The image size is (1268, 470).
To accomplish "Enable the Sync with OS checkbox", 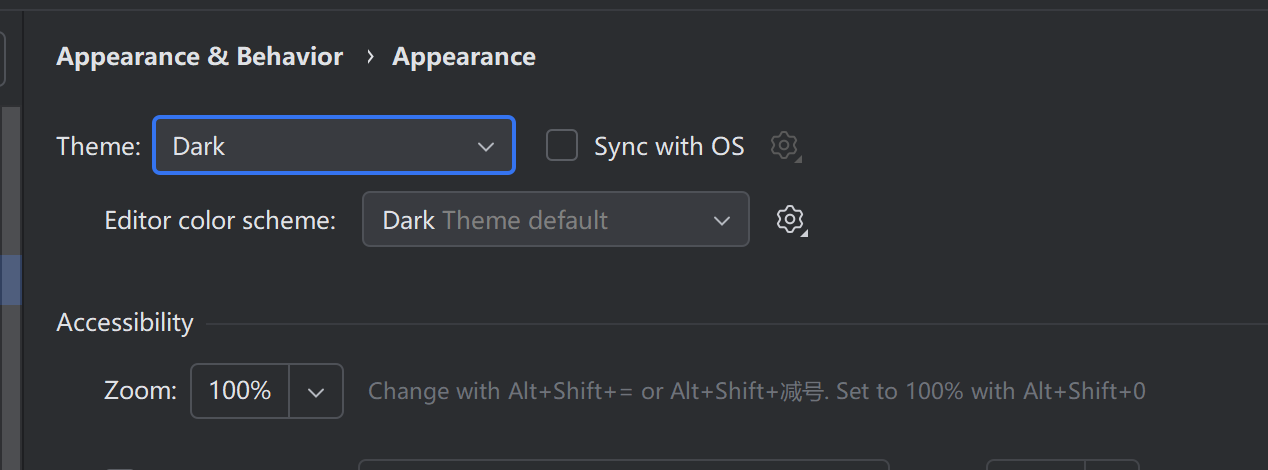I will [x=562, y=146].
